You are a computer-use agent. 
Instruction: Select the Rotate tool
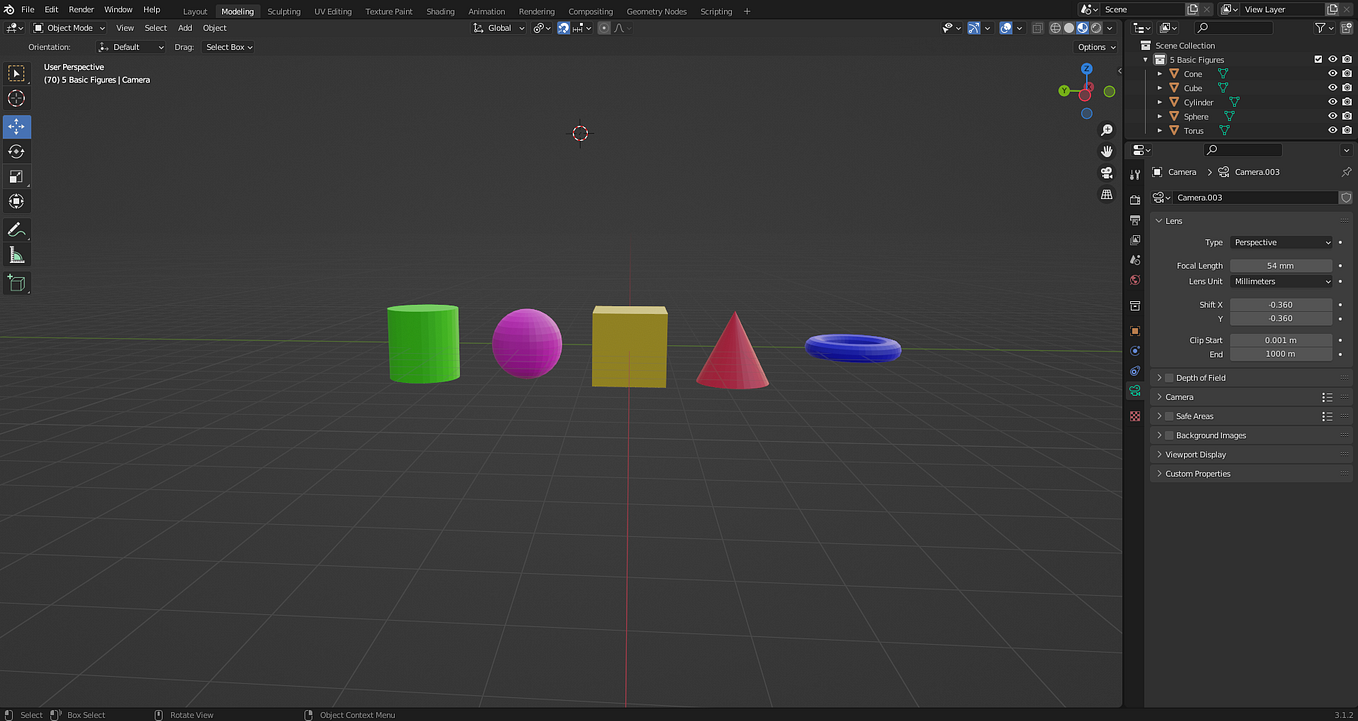16,151
